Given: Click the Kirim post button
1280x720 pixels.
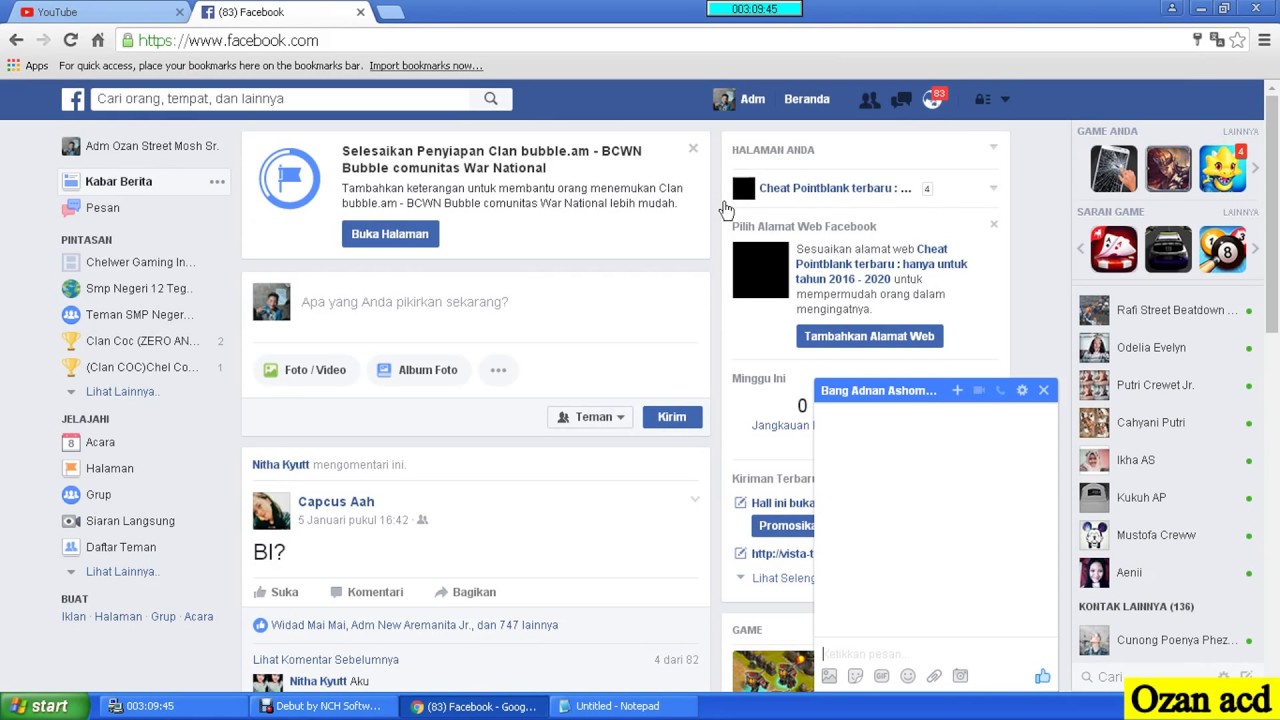Looking at the screenshot, I should (x=672, y=417).
